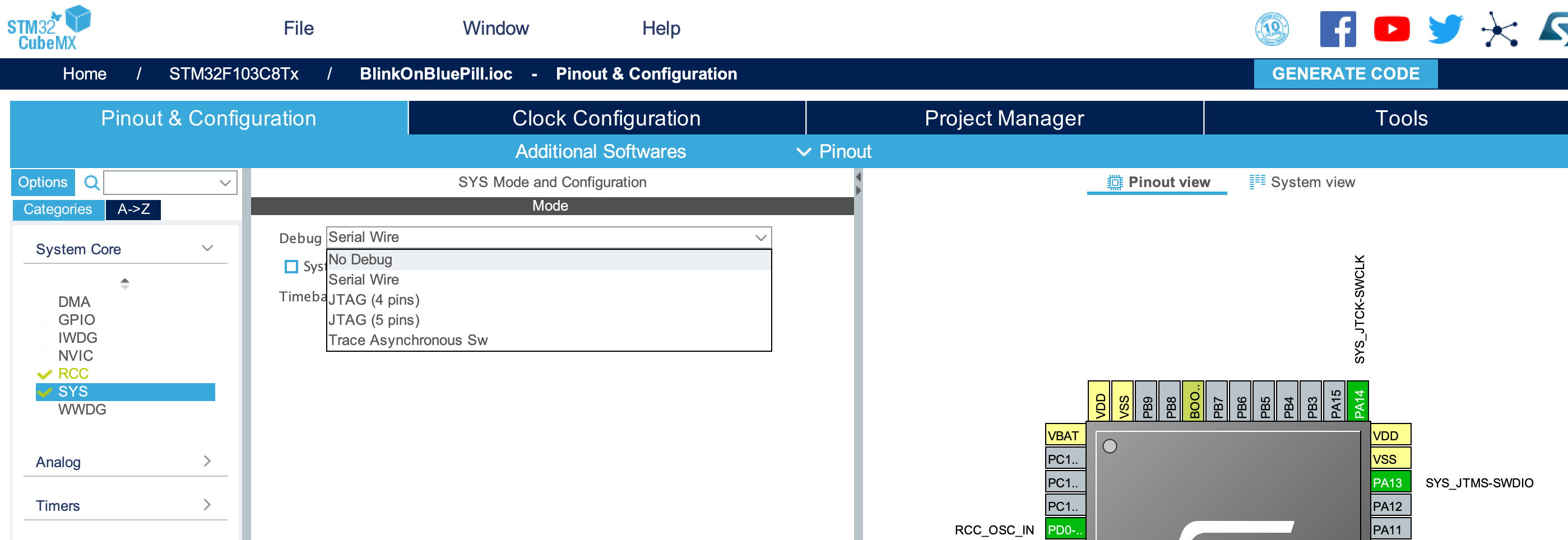Click the Home breadcrumb link
Viewport: 1568px width, 540px height.
(x=85, y=73)
